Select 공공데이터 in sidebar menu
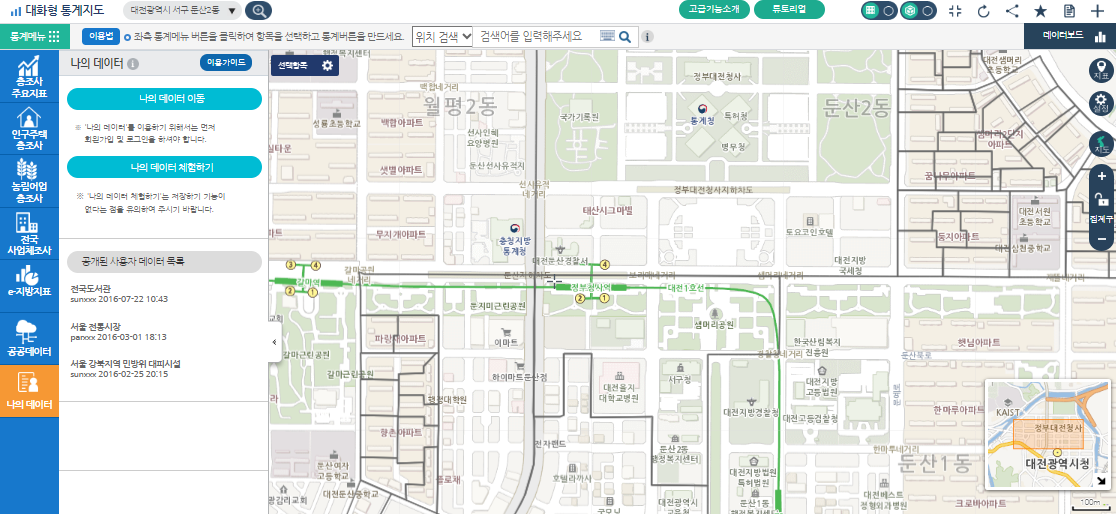Image resolution: width=1116 pixels, height=514 pixels. (29, 338)
